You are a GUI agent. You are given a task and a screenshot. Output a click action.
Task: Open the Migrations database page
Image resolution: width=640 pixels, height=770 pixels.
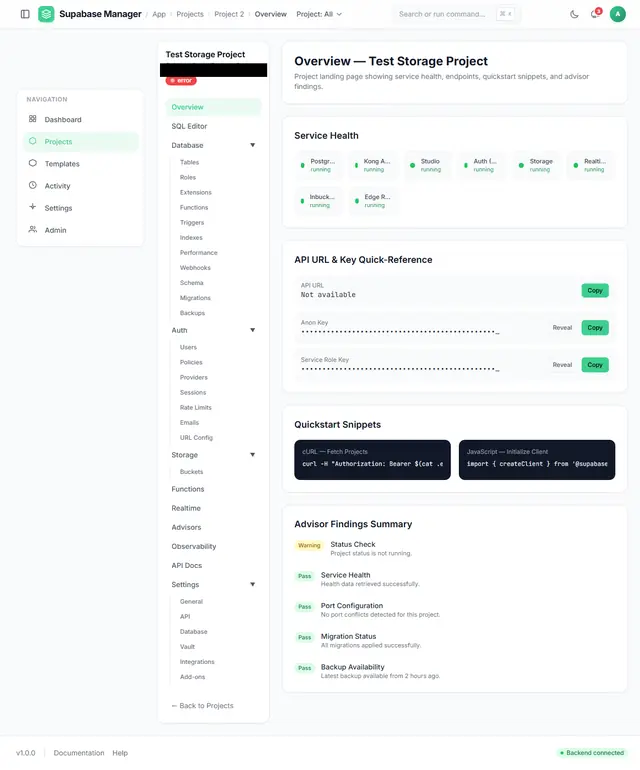point(195,298)
